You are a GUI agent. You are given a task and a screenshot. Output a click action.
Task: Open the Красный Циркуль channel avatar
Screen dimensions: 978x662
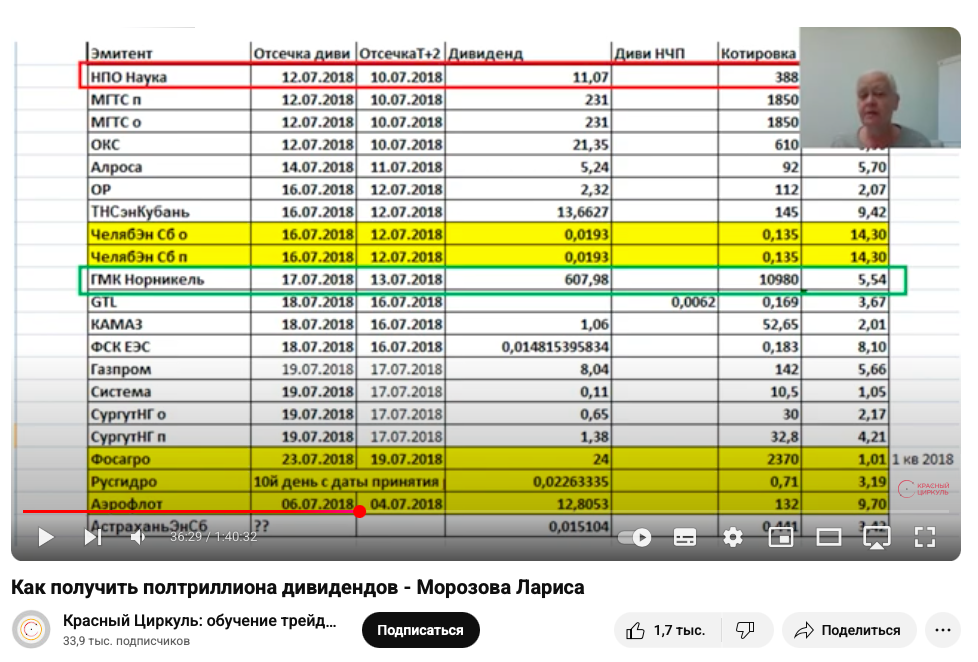coord(31,630)
